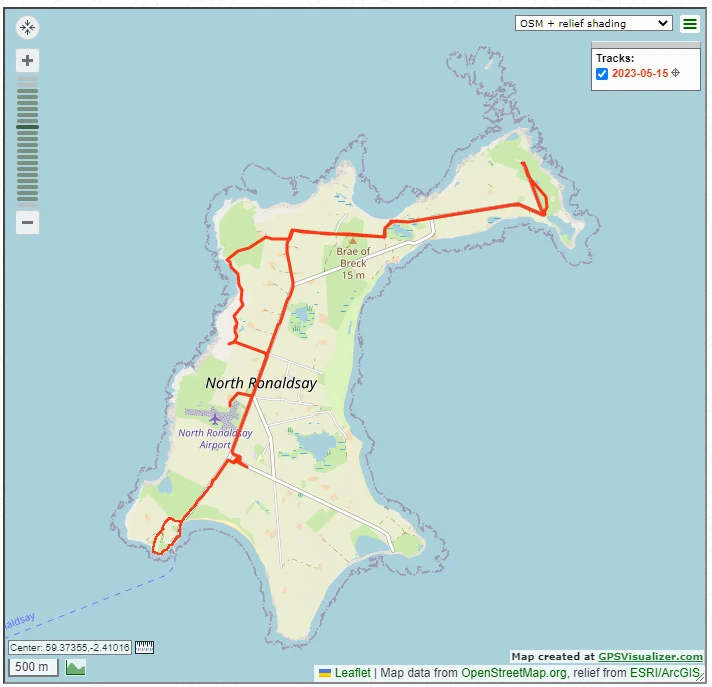This screenshot has width=712, height=687.
Task: Click the zoom-to-track target icon
Action: pyautogui.click(x=675, y=73)
